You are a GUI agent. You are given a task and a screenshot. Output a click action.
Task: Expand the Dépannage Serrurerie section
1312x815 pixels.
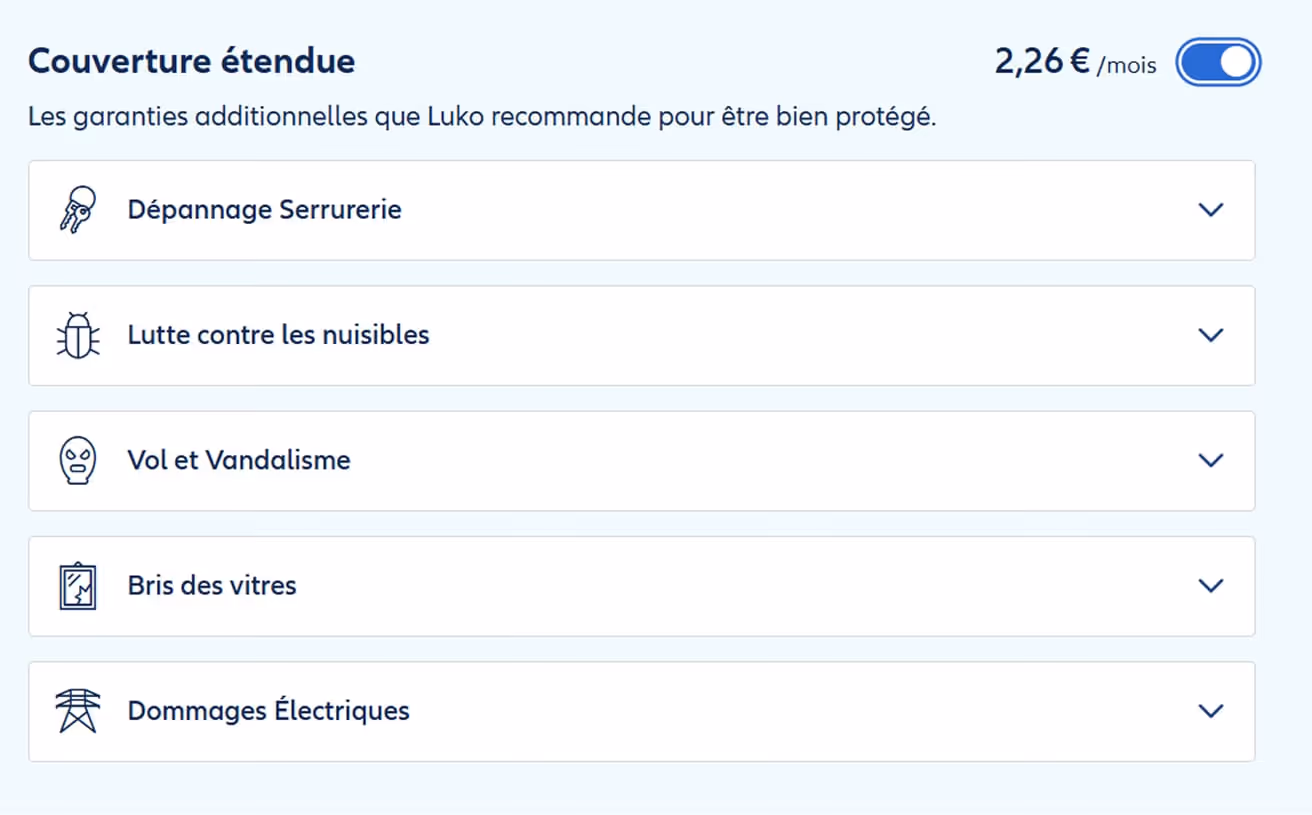click(x=1211, y=210)
